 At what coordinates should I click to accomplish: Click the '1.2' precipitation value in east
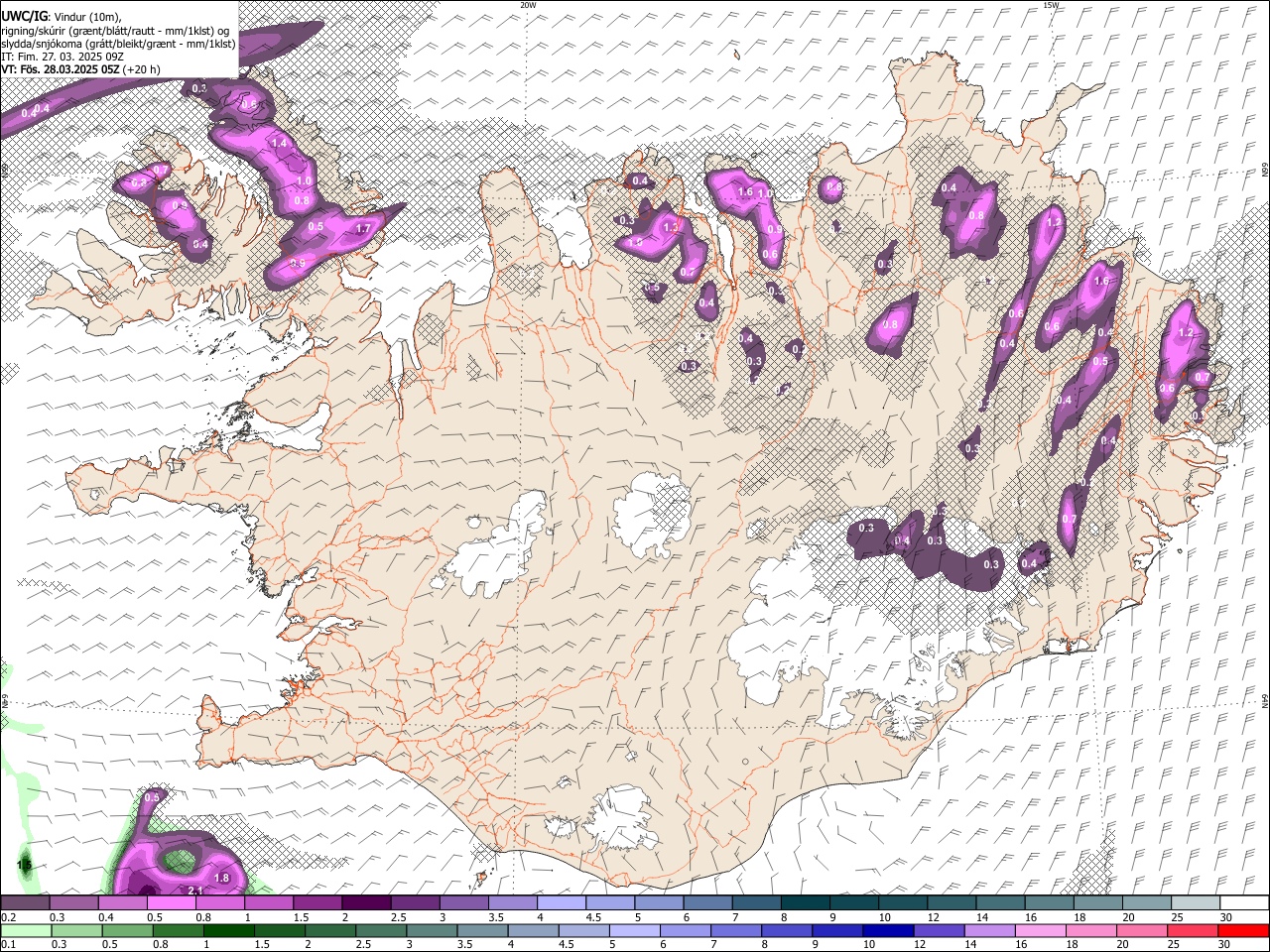point(1185,333)
